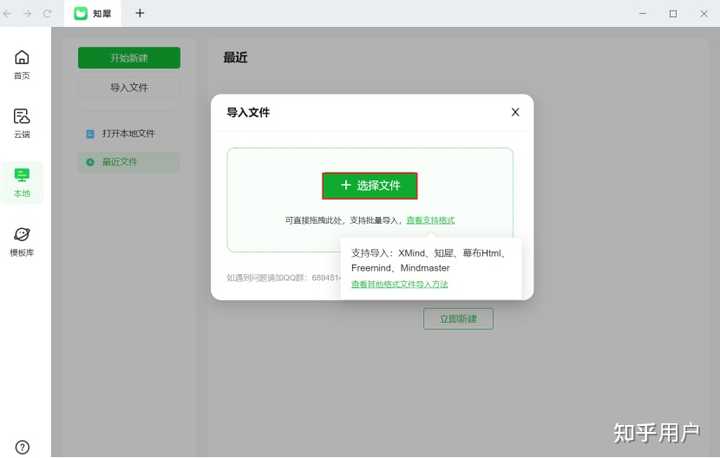Select 最近文件 entry
This screenshot has height=458, width=720.
[x=129, y=162]
